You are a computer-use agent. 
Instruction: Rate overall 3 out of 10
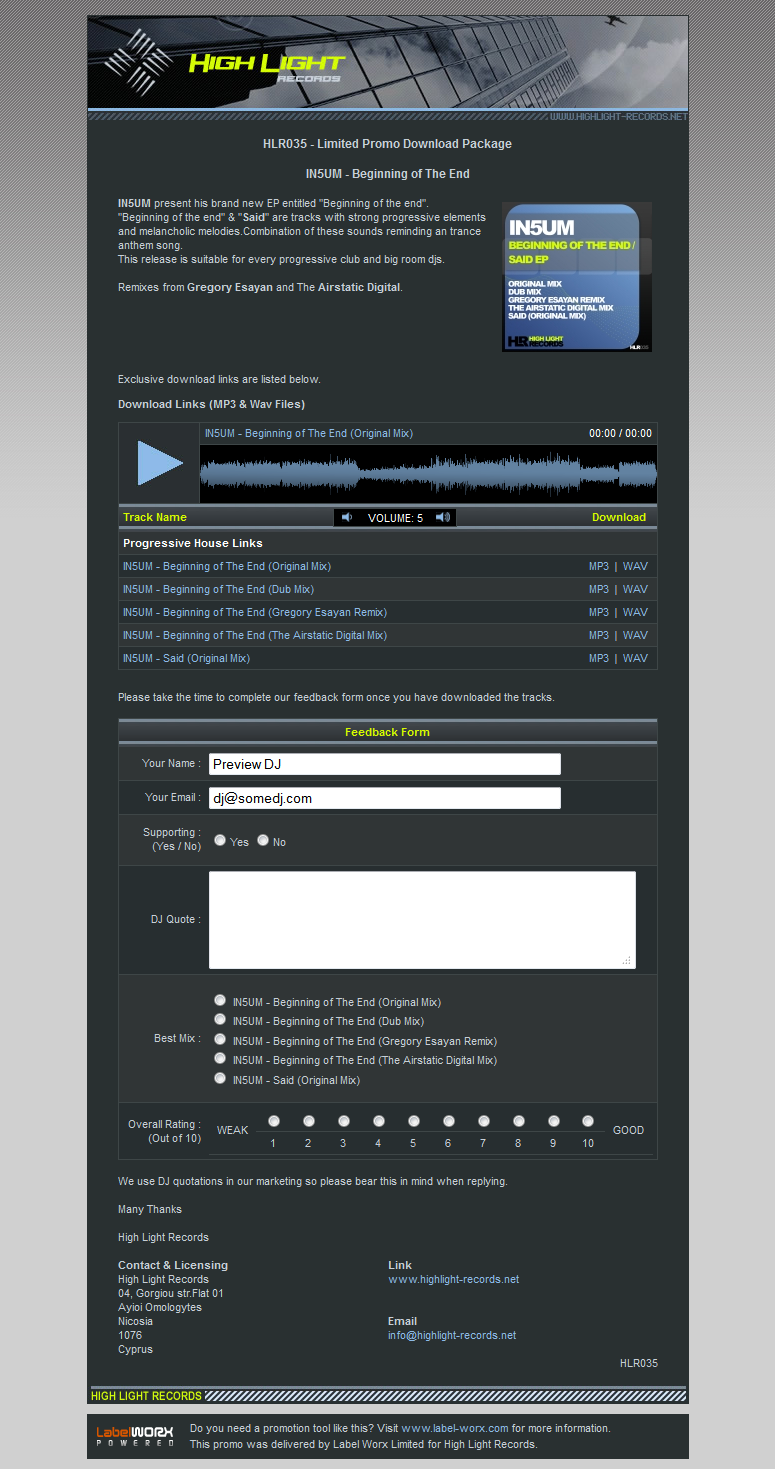(344, 1121)
